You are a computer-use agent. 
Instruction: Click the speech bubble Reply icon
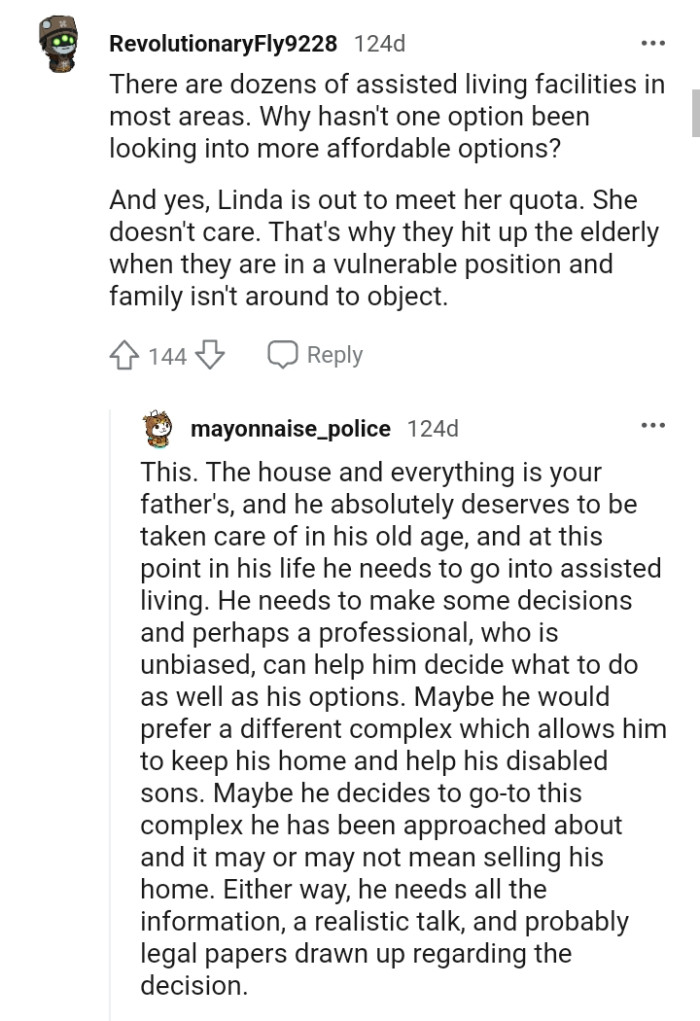pyautogui.click(x=282, y=354)
